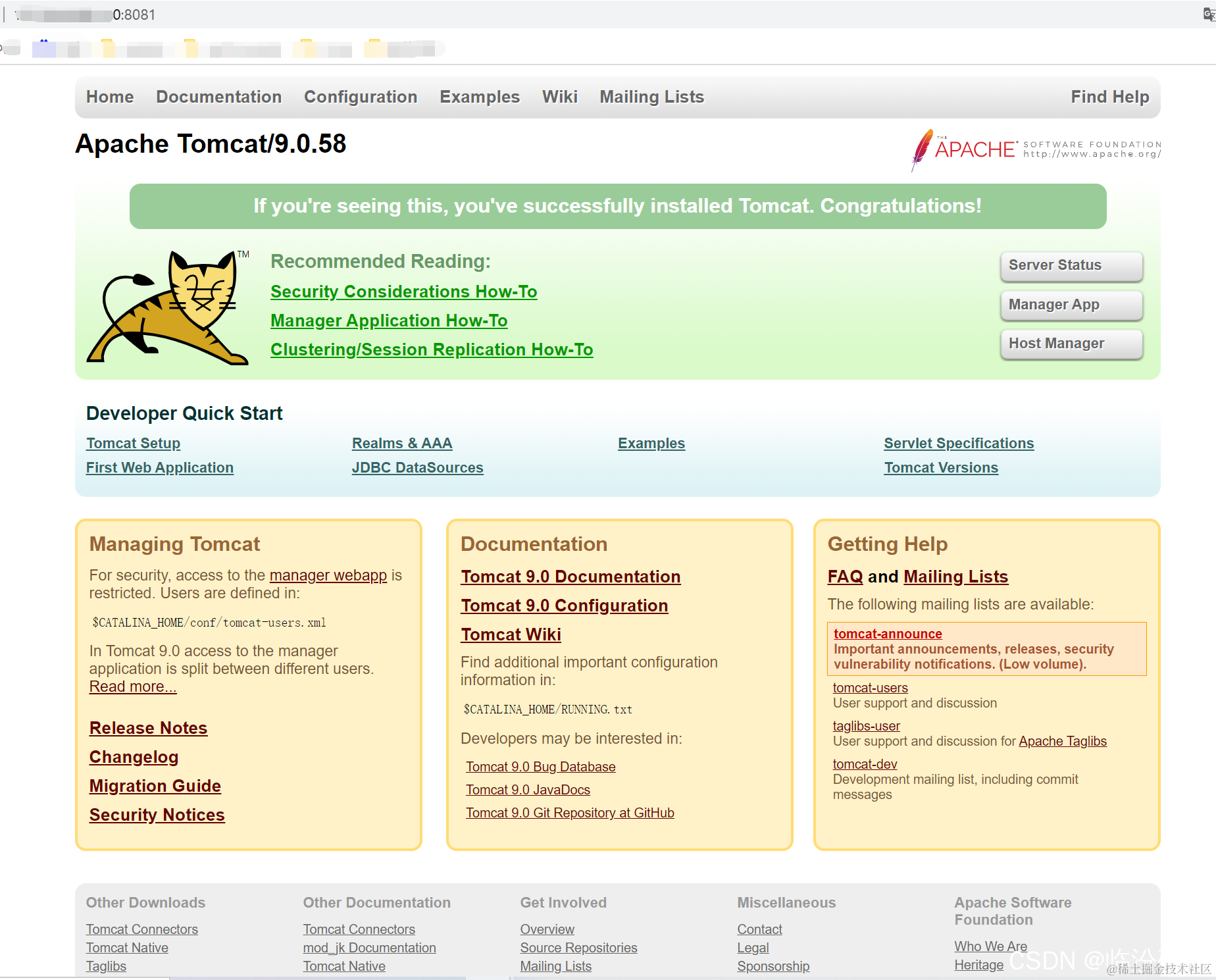This screenshot has width=1216, height=980.
Task: Open the Home nav item
Action: [110, 97]
